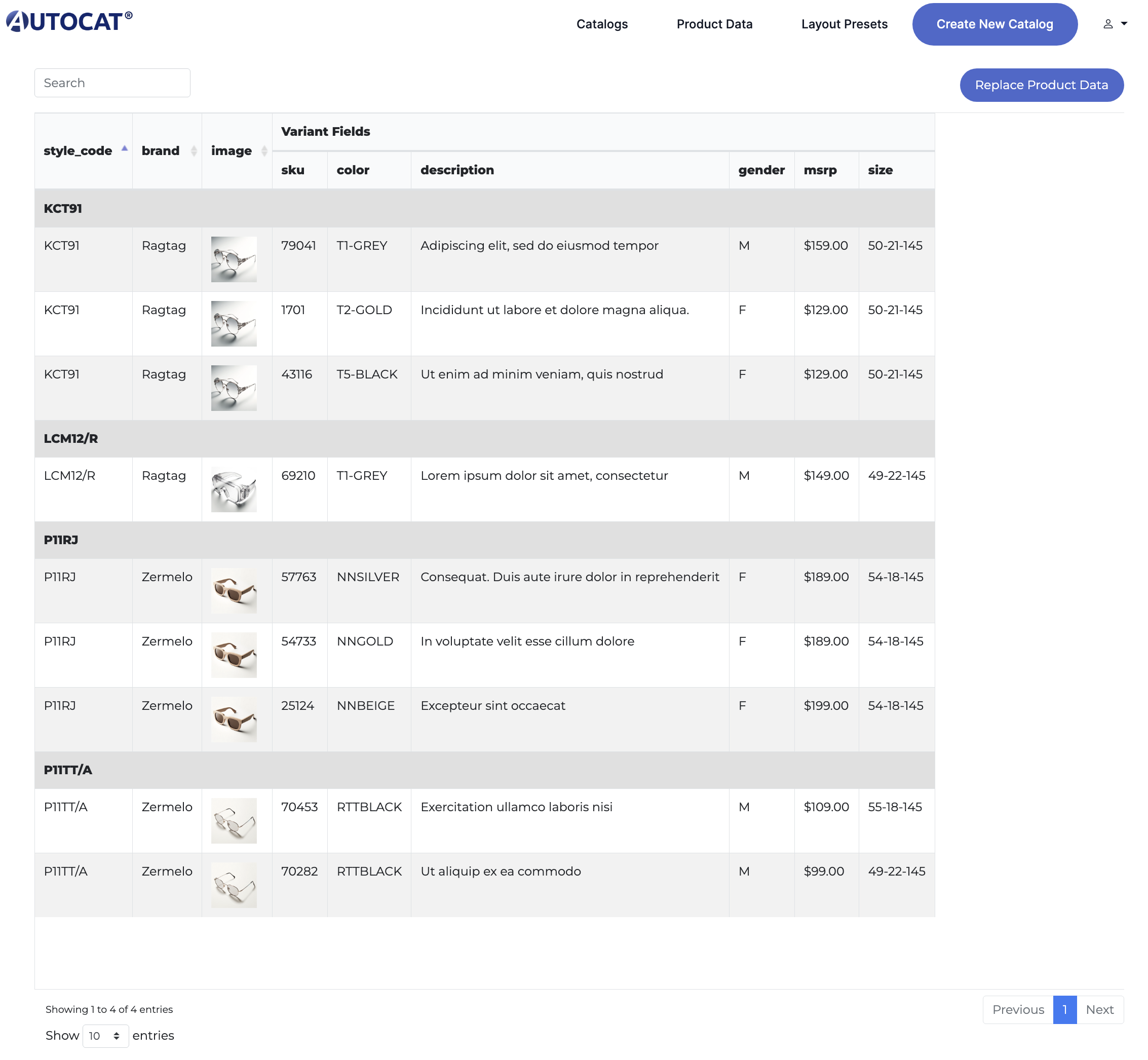Screen dimensions: 1148x1060
Task: Open Layout Presets menu item
Action: [844, 24]
